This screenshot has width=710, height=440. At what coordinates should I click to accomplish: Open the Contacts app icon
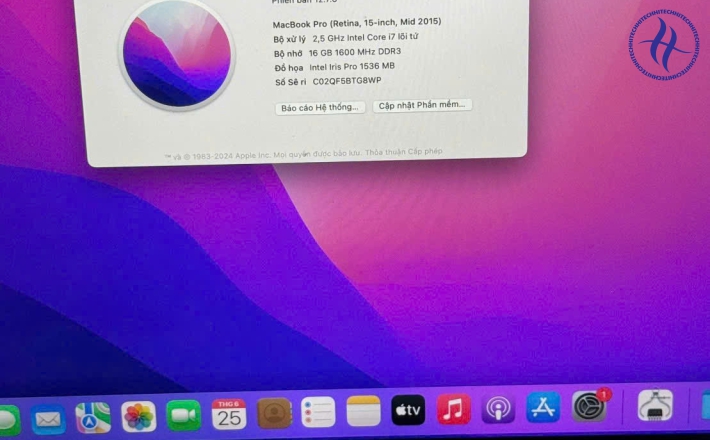click(x=274, y=413)
